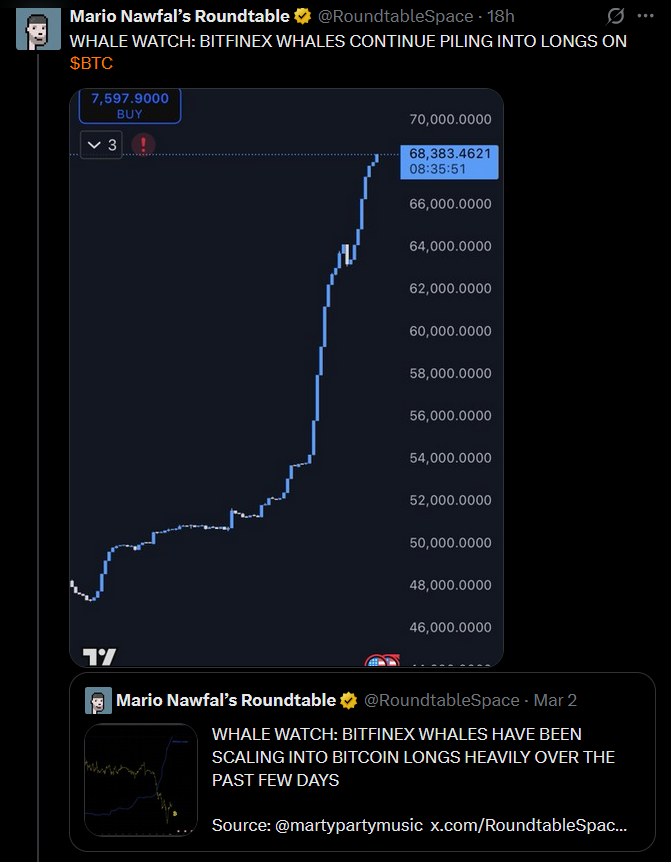Viewport: 671px width, 862px height.
Task: Open the BTC longs chart image
Action: point(286,378)
